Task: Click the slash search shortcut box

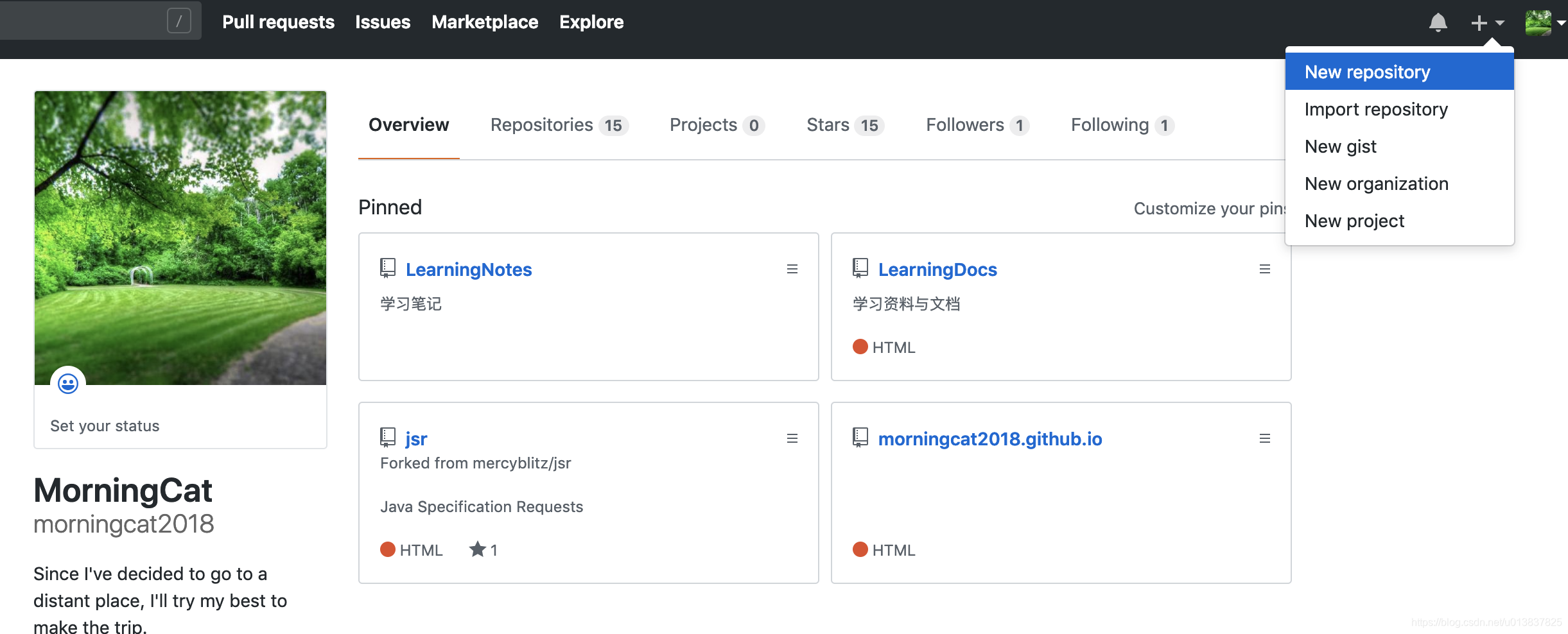Action: tap(179, 21)
